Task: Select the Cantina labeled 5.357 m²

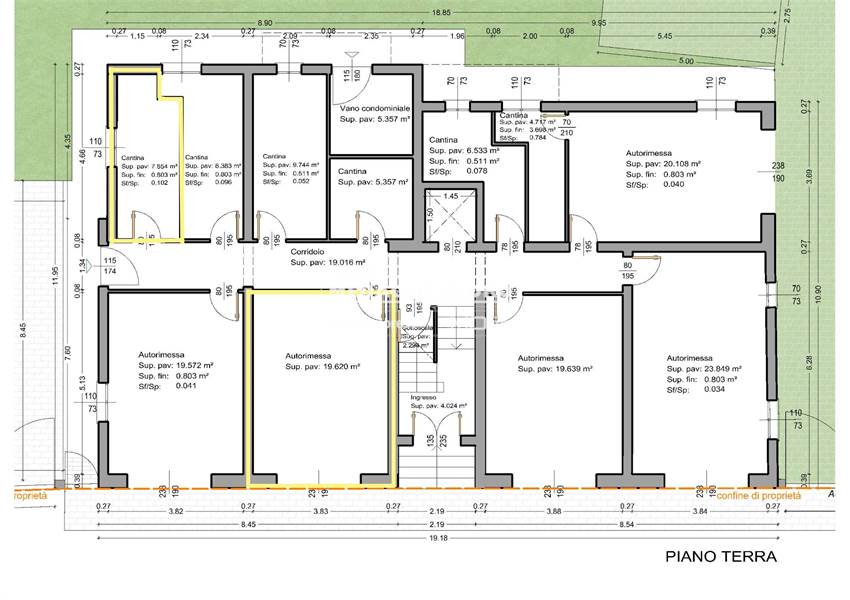Action: click(x=367, y=178)
